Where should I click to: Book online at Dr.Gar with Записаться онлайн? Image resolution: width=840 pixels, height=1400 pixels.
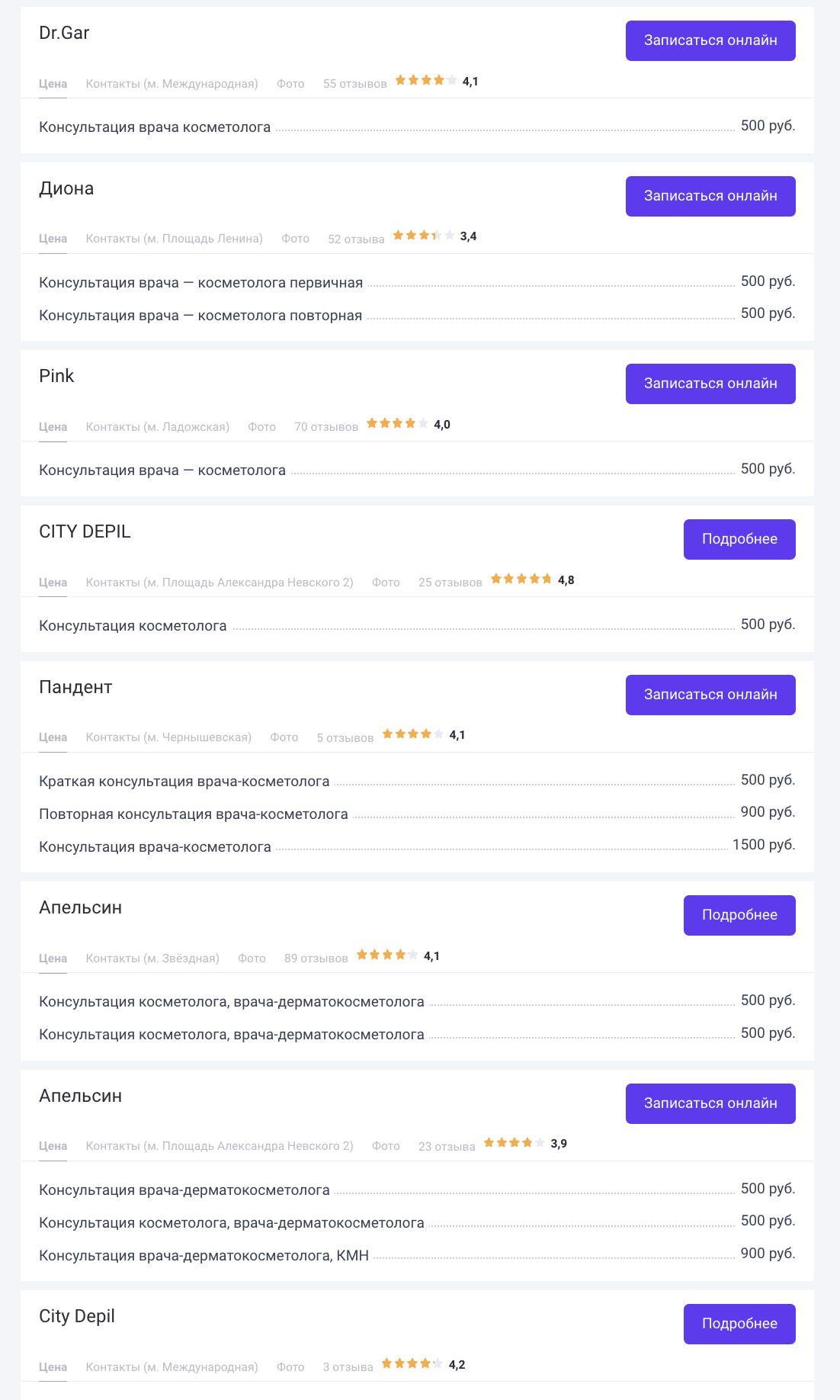pos(710,40)
